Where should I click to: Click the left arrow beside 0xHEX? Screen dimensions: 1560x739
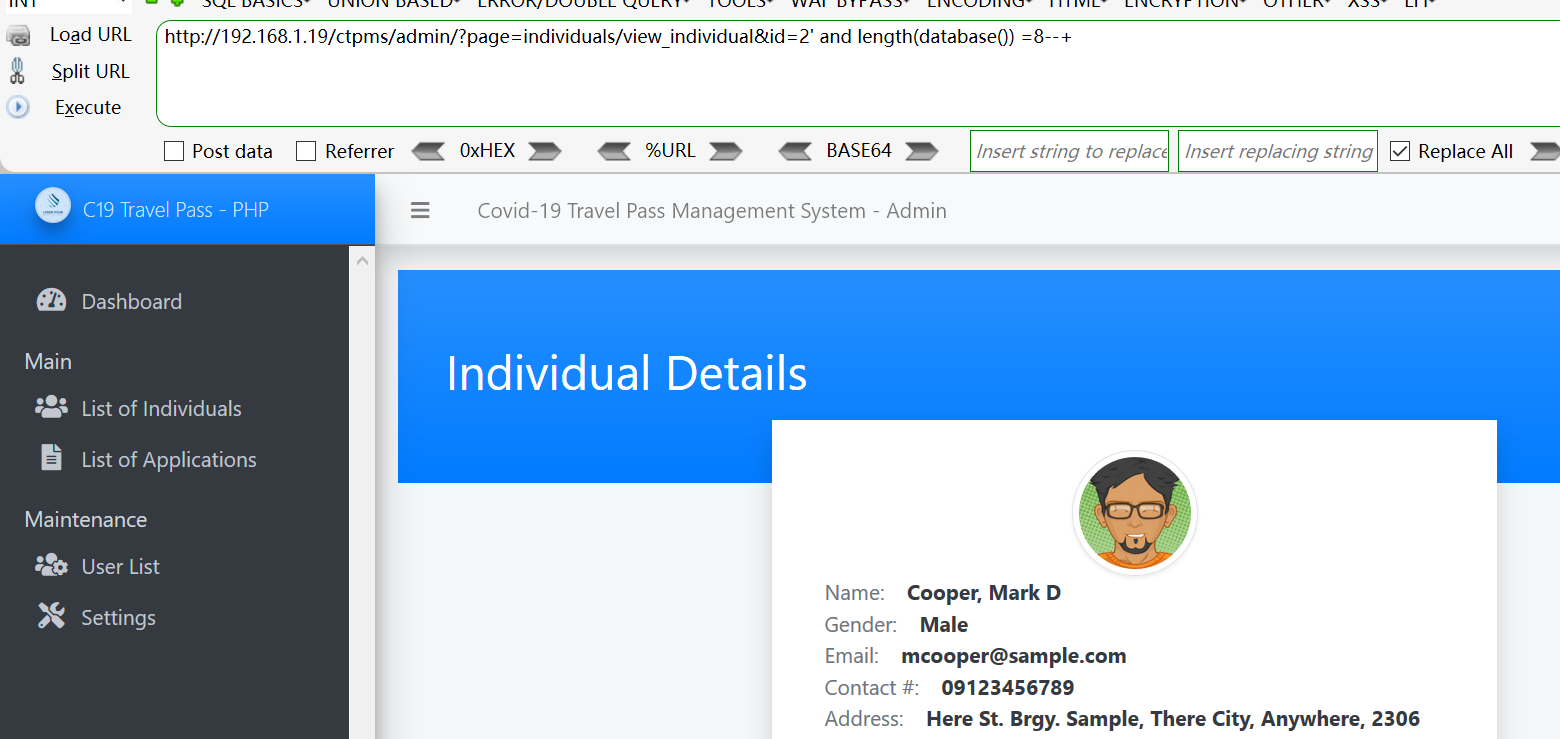[428, 151]
